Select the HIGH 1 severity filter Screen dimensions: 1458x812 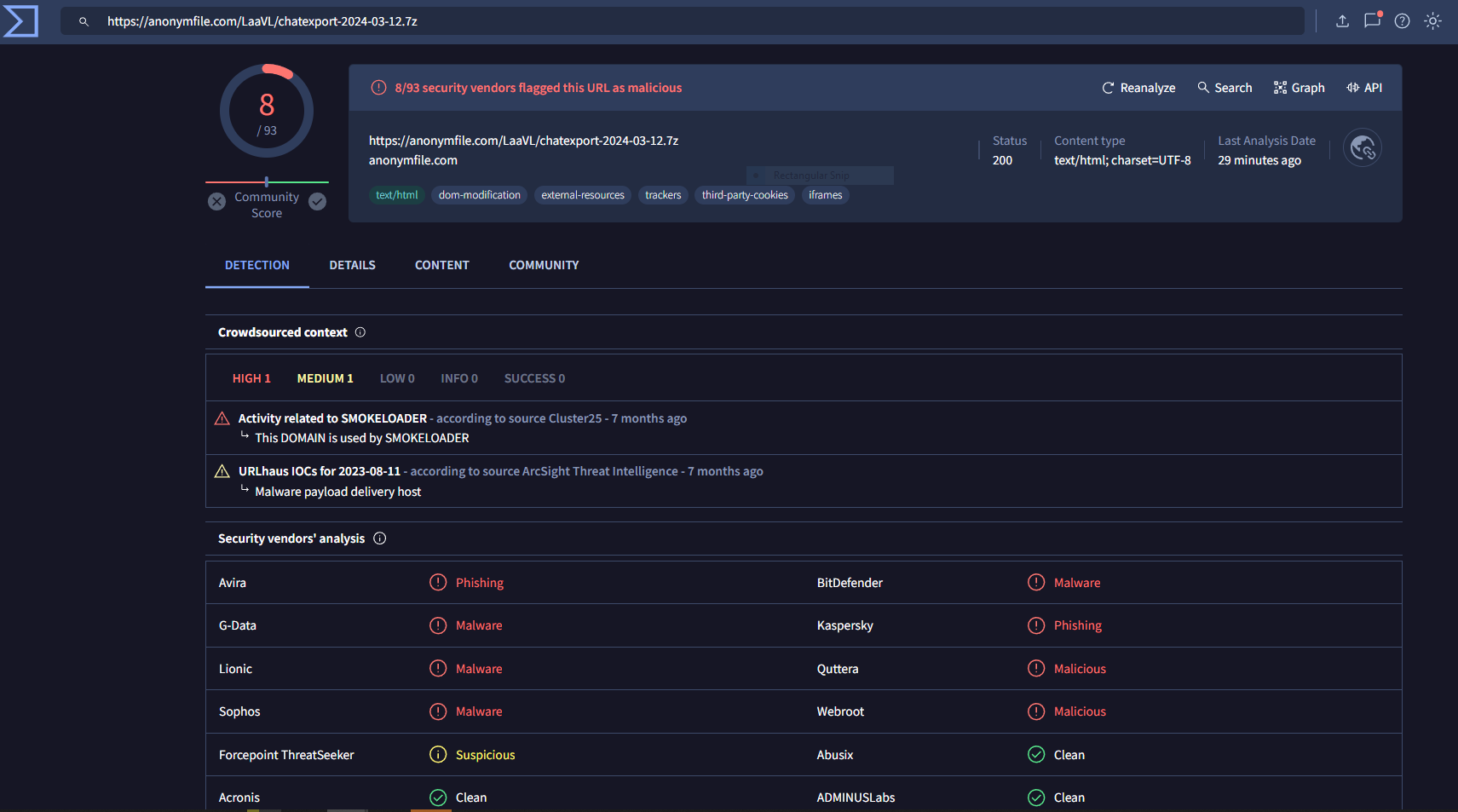coord(251,378)
